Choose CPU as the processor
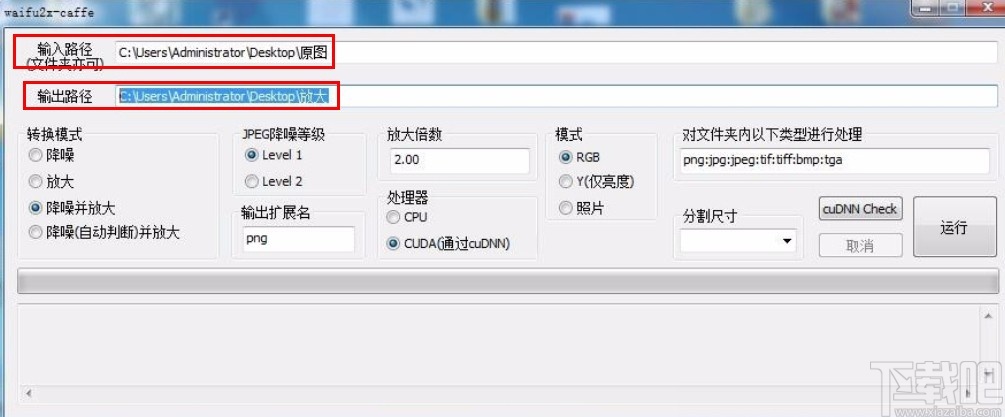The width and height of the screenshot is (1005, 417). pyautogui.click(x=407, y=217)
